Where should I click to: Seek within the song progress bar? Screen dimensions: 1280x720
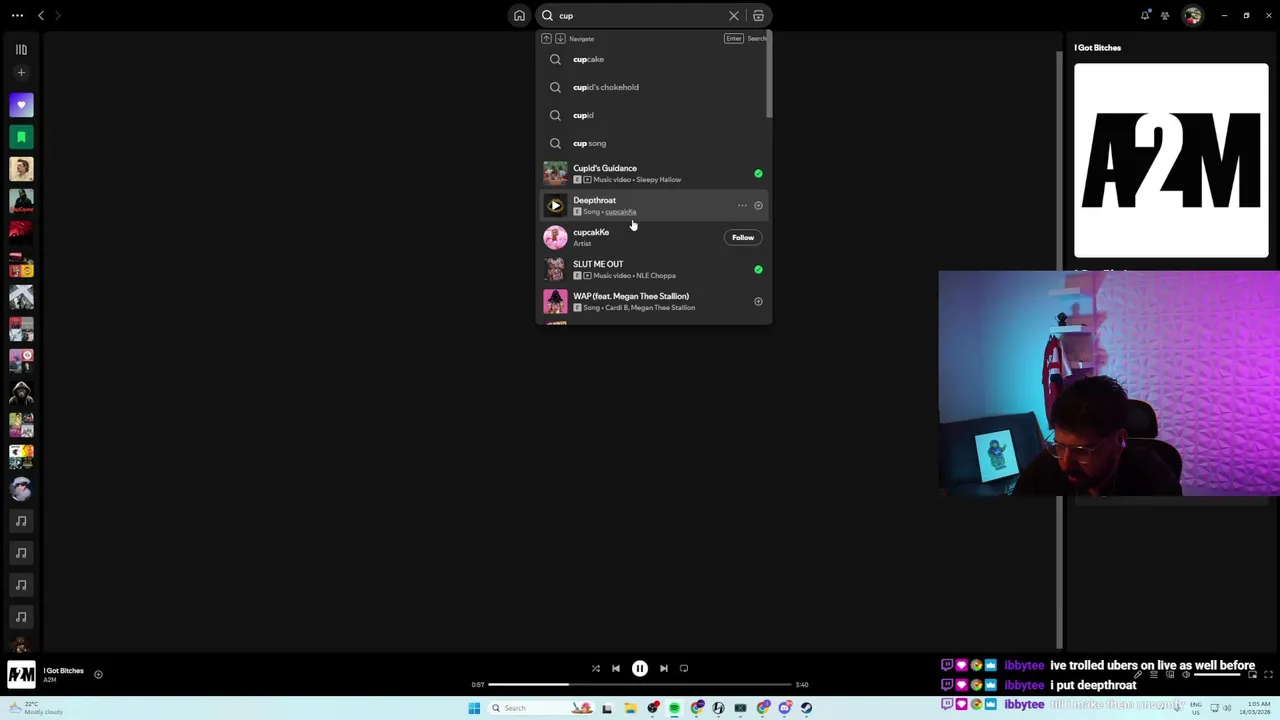coord(640,685)
